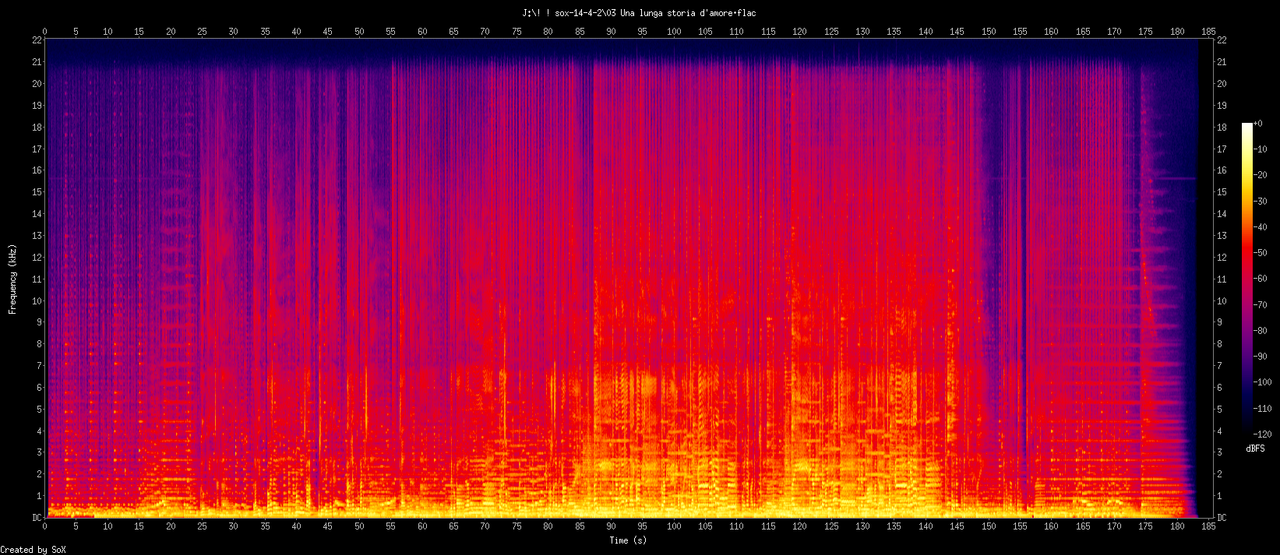
Task: Click the "DC" label on the right frequency axis
Action: (1223, 518)
